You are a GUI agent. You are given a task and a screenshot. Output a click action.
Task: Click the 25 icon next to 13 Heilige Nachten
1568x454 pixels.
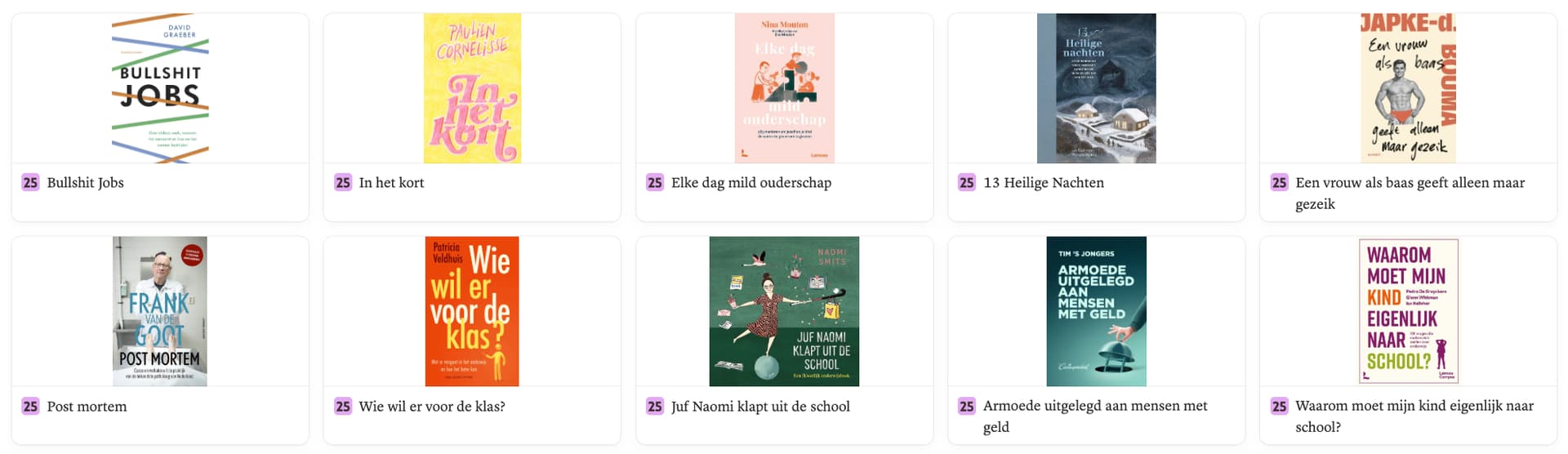point(967,183)
